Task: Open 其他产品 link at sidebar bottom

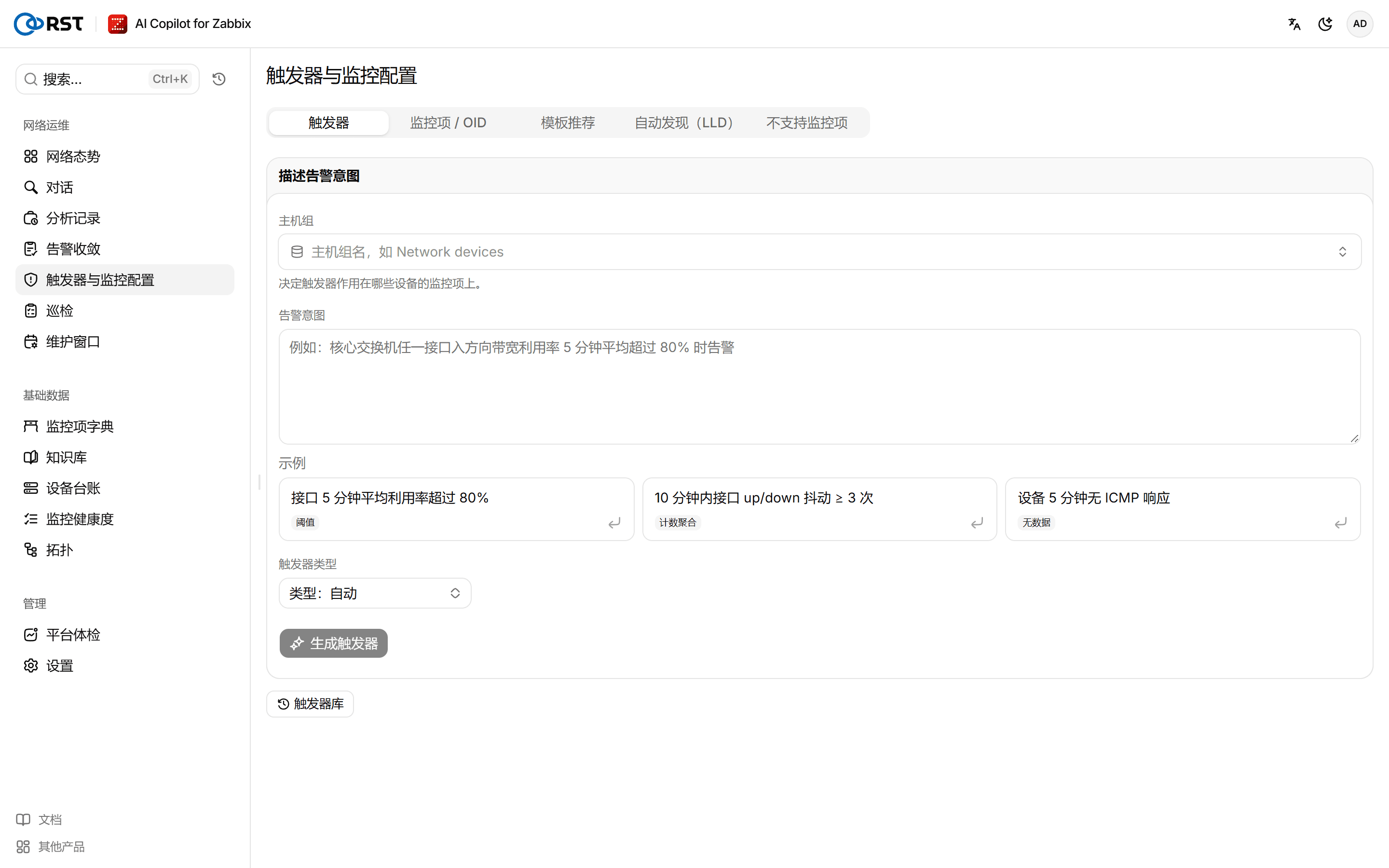Action: click(51, 846)
